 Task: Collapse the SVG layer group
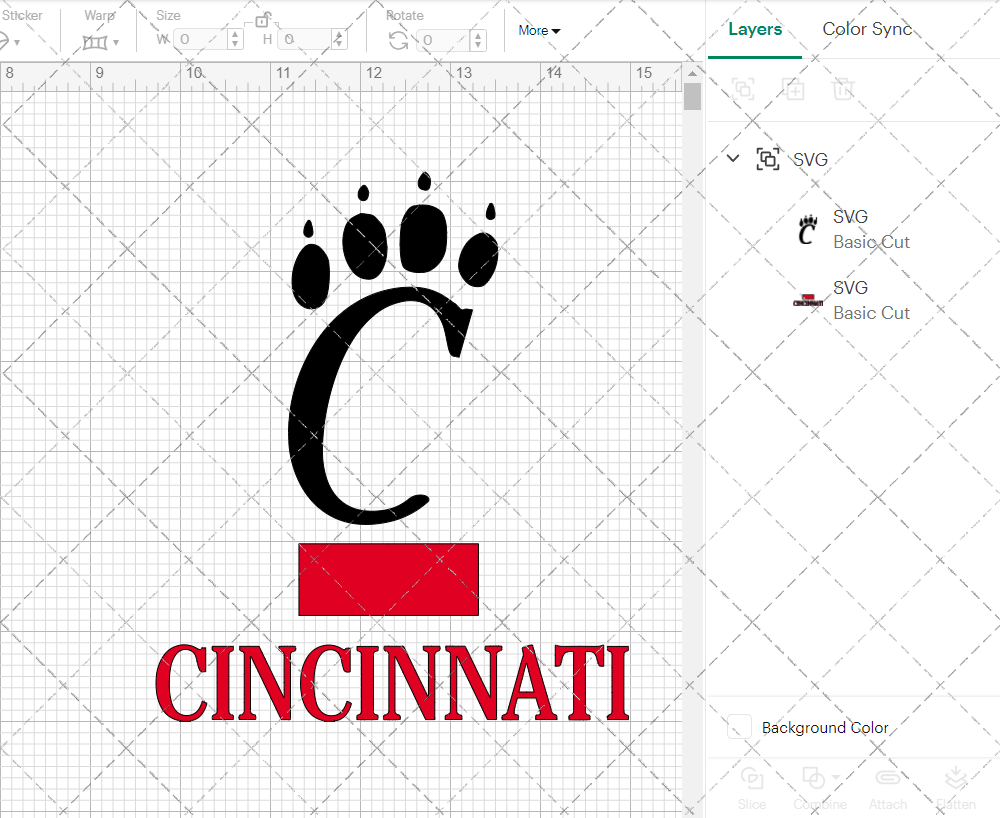tap(733, 158)
